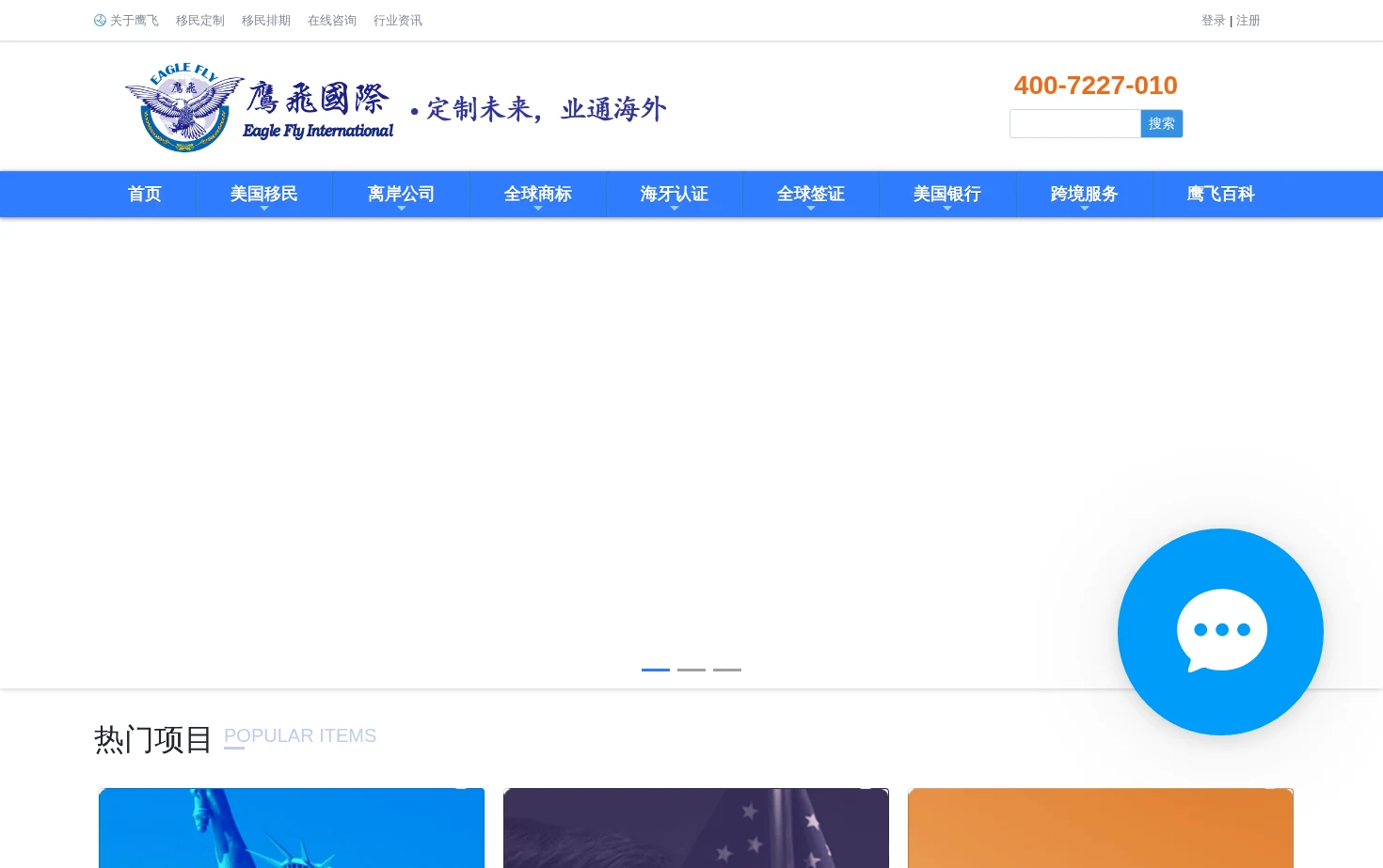This screenshot has height=868, width=1383.
Task: Expand the dropdown arrow under 全球签证
Action: click(811, 209)
